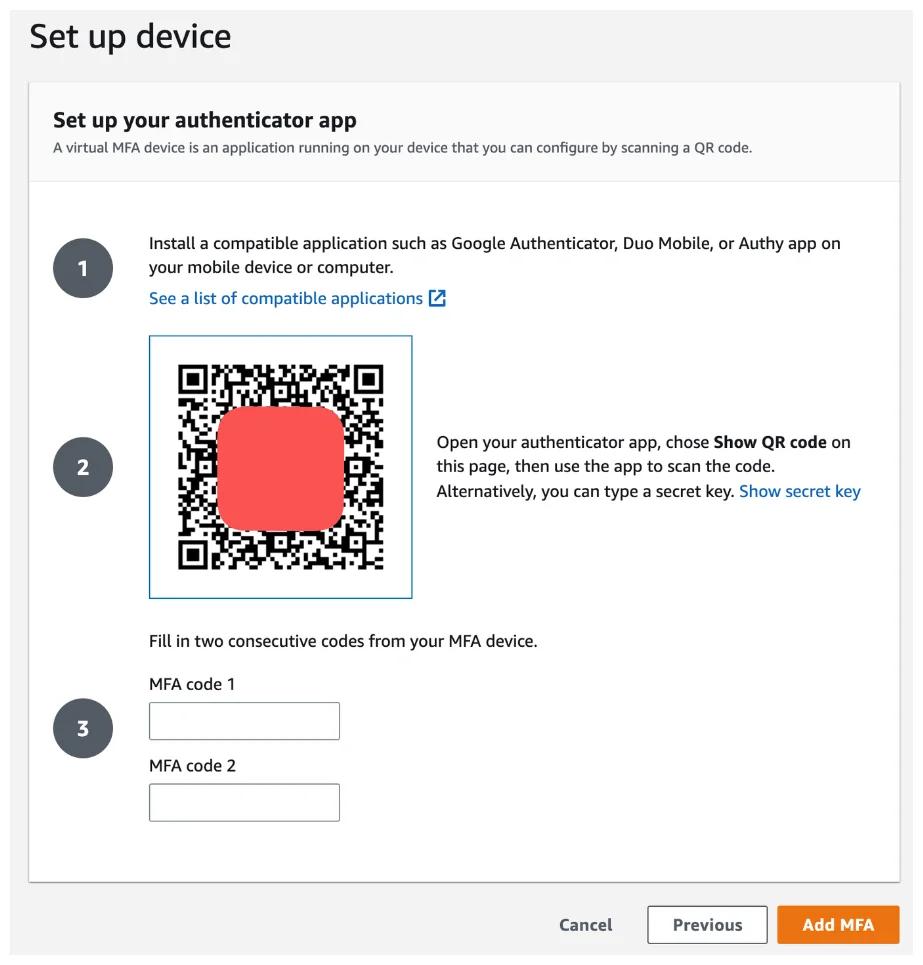923x965 pixels.
Task: Cancel the device setup
Action: (585, 924)
